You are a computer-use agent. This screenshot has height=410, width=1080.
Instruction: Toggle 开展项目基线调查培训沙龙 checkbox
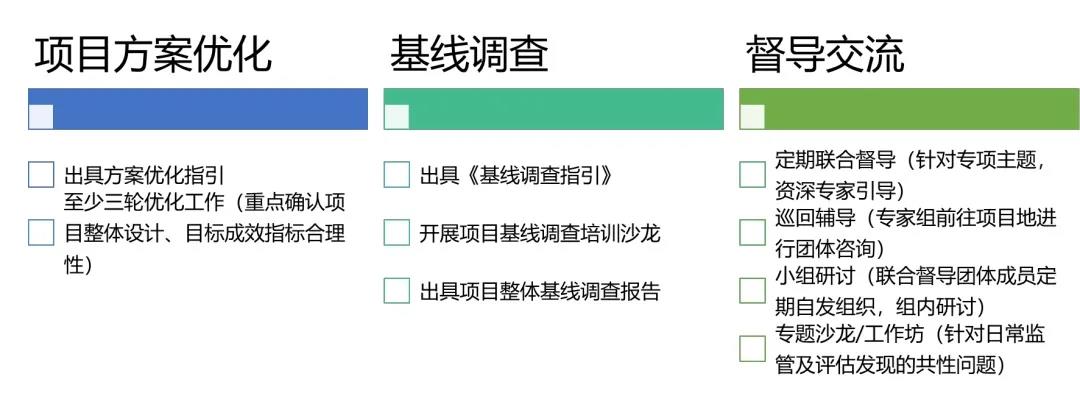[x=396, y=233]
